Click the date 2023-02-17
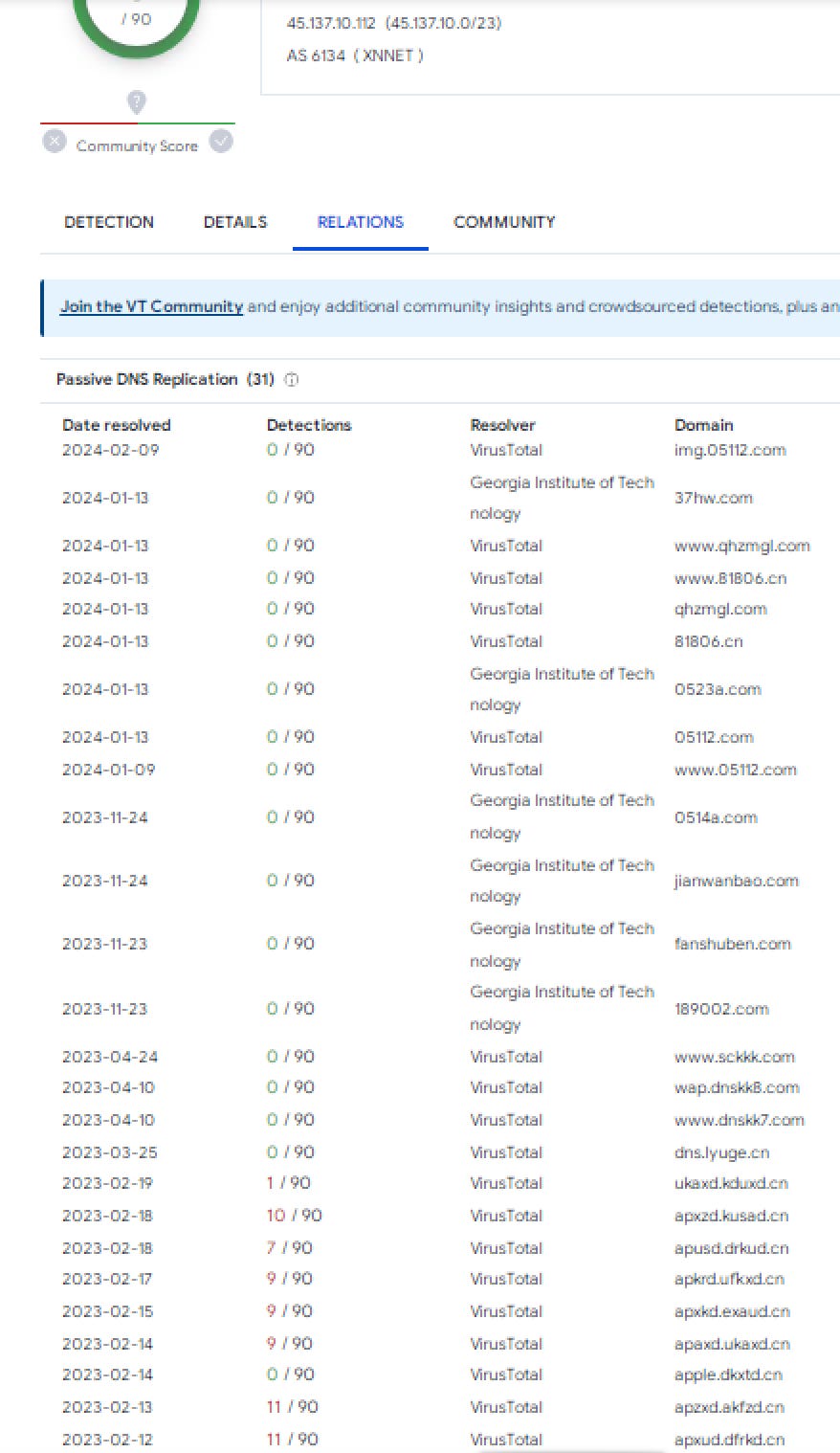 (x=107, y=1279)
